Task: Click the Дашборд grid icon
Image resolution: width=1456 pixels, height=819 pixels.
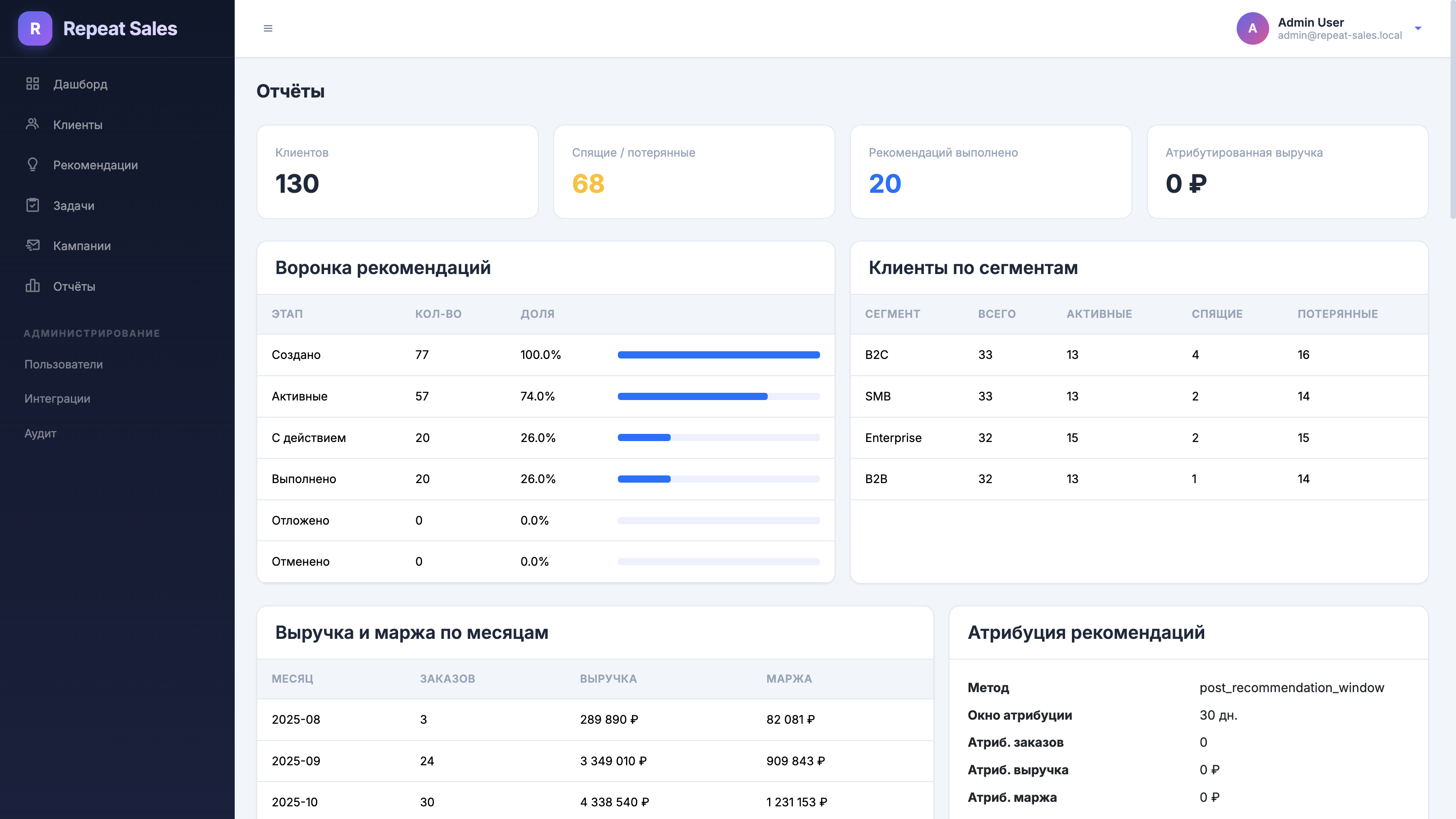Action: click(x=33, y=84)
